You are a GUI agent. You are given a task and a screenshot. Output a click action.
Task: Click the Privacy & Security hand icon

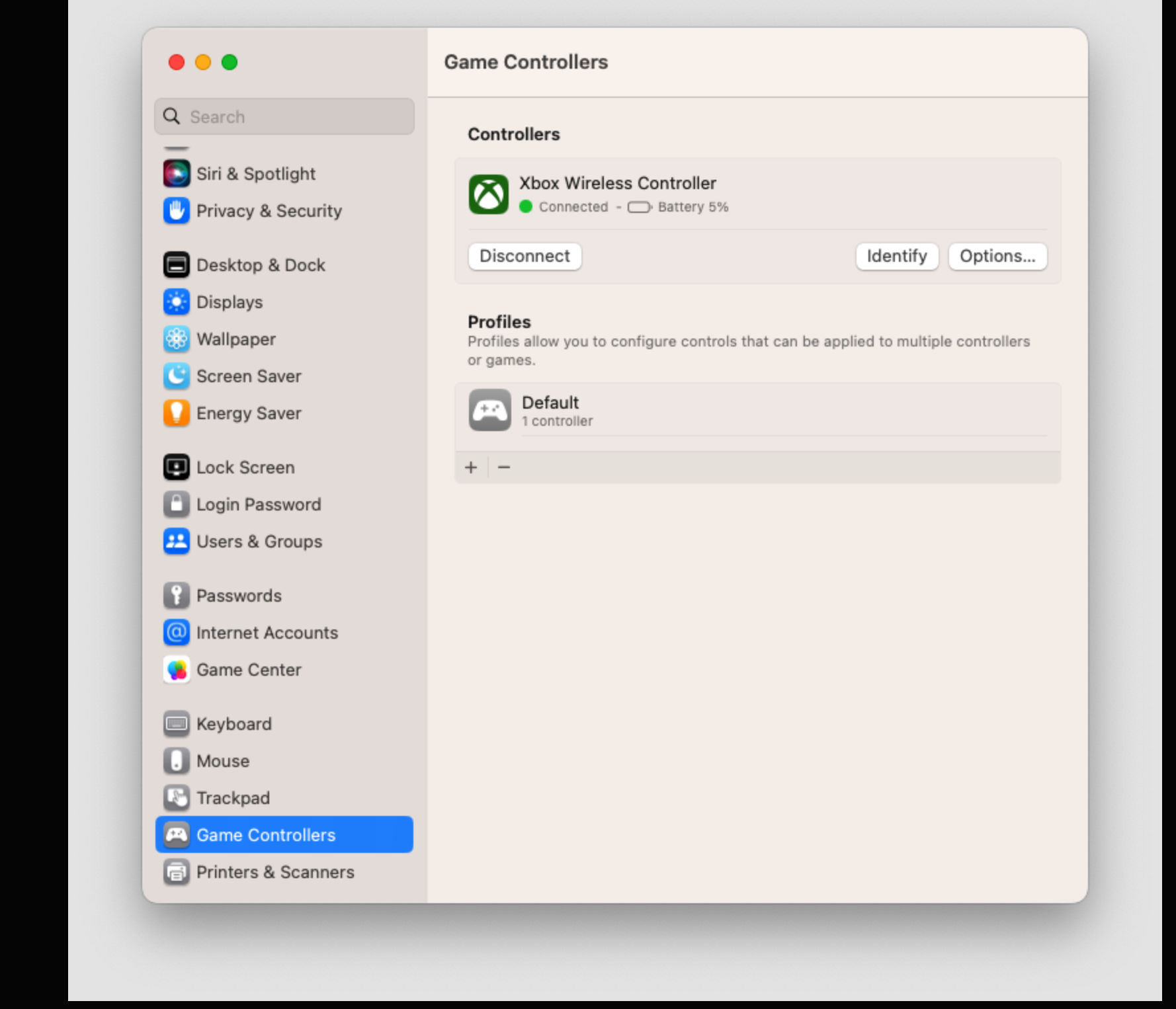click(x=177, y=211)
